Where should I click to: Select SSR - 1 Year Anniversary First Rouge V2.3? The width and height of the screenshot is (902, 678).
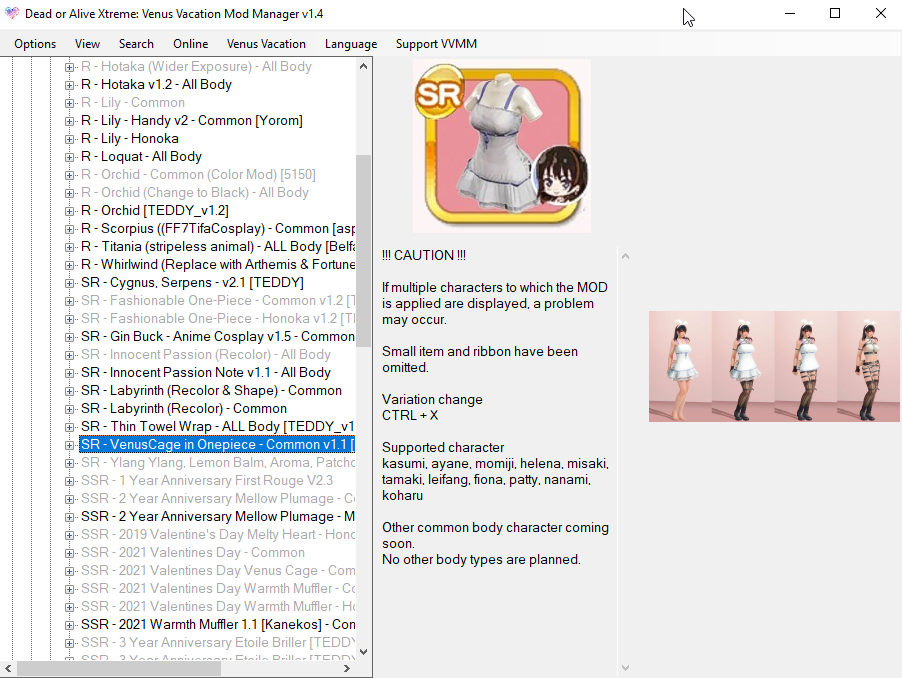point(207,480)
